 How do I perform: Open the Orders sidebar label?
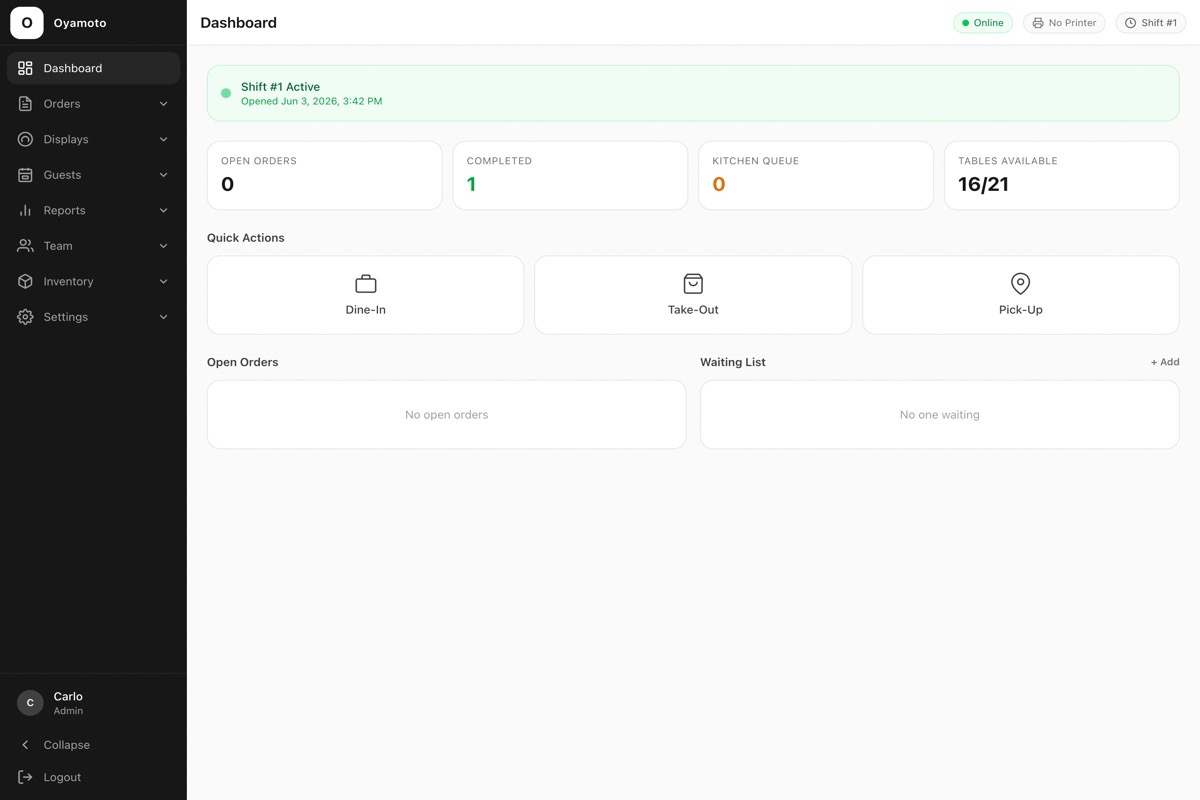[62, 104]
